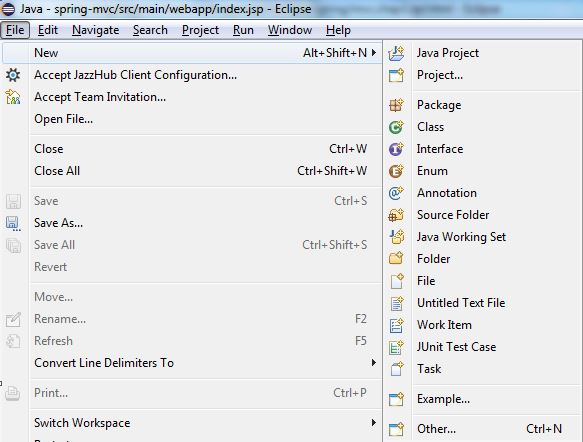Image resolution: width=583 pixels, height=442 pixels.
Task: Open the File menu
Action: point(15,30)
